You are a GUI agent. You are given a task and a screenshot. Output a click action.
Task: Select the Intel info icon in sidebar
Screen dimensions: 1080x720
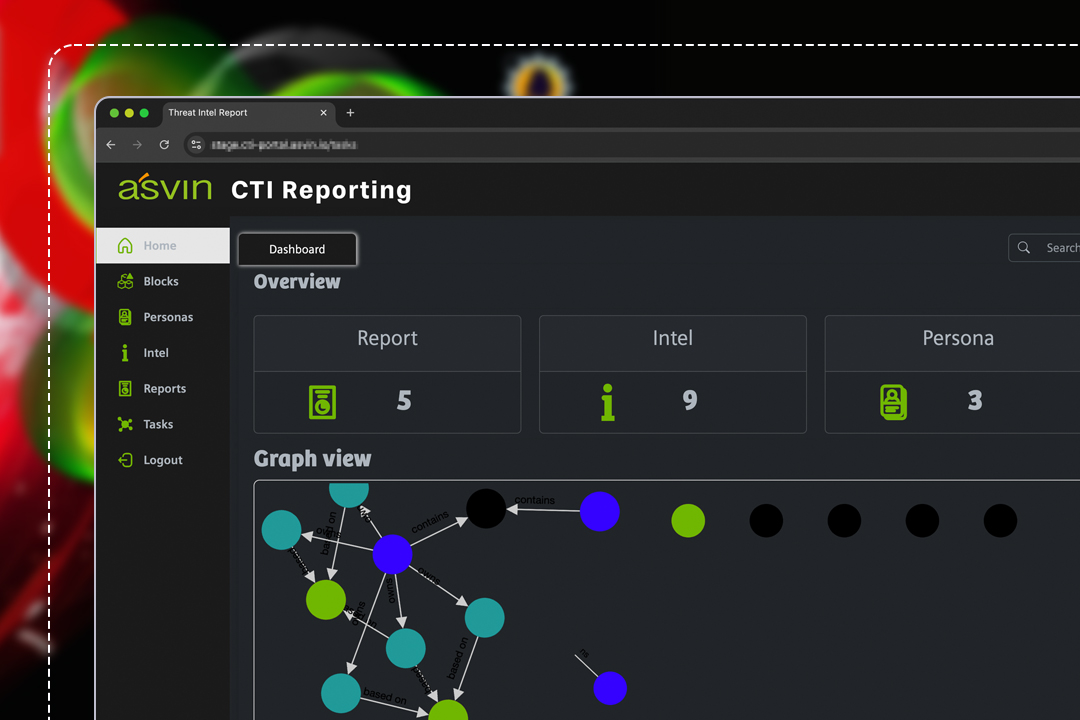(x=125, y=353)
